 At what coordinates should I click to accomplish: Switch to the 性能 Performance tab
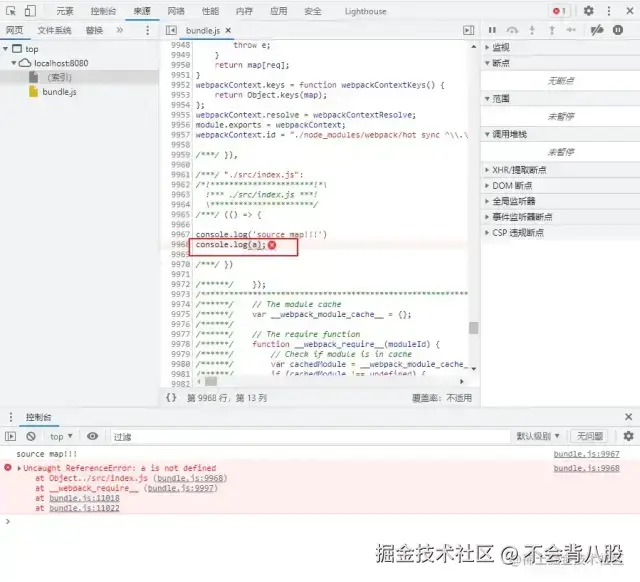point(210,11)
